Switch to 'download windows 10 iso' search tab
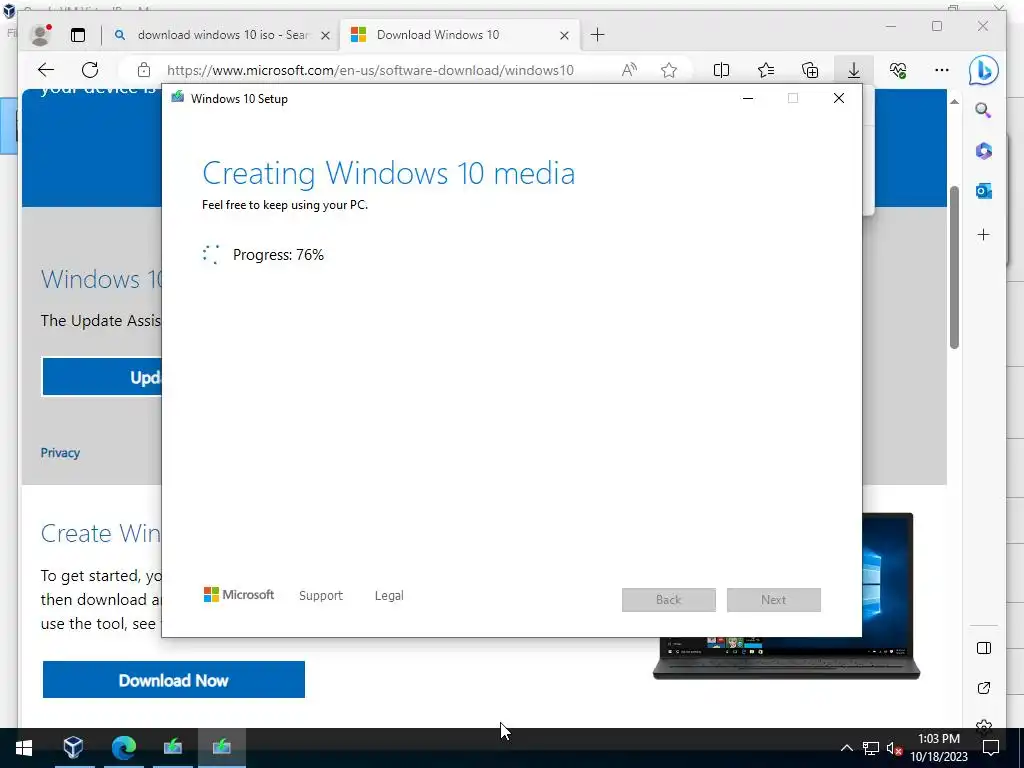1024x768 pixels. 222,35
